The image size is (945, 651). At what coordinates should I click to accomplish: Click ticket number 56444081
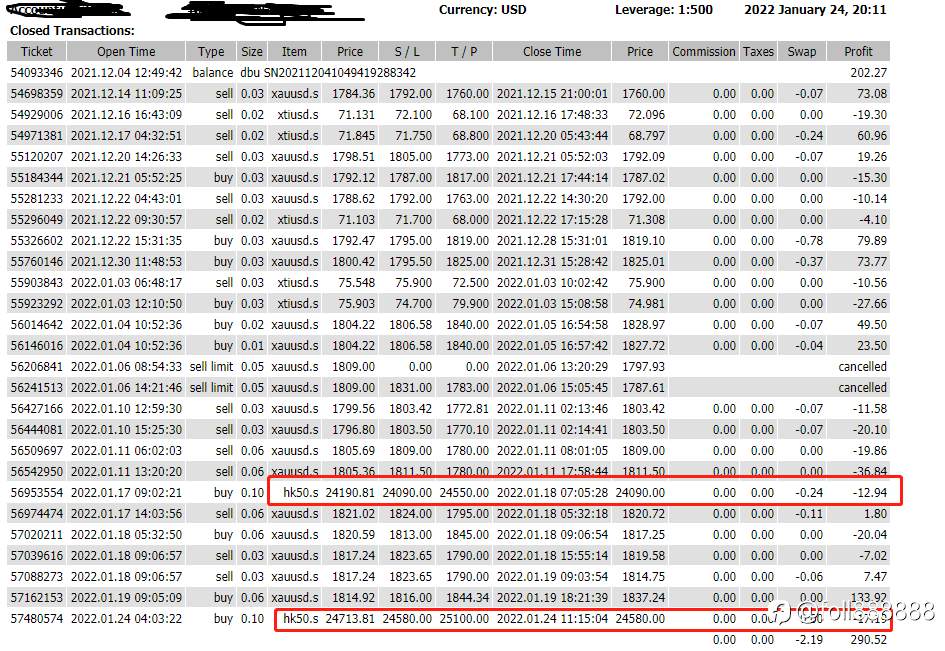tap(36, 430)
